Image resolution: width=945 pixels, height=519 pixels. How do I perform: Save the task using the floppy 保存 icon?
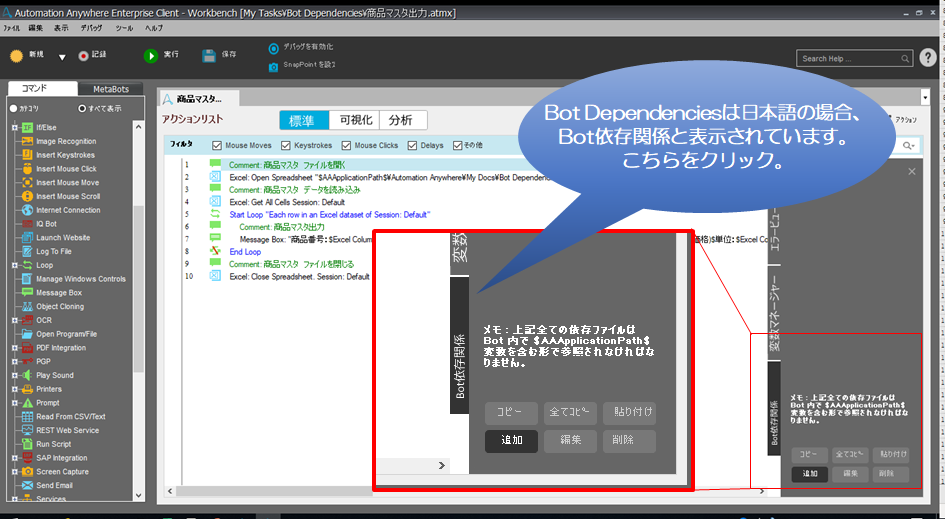tap(209, 55)
